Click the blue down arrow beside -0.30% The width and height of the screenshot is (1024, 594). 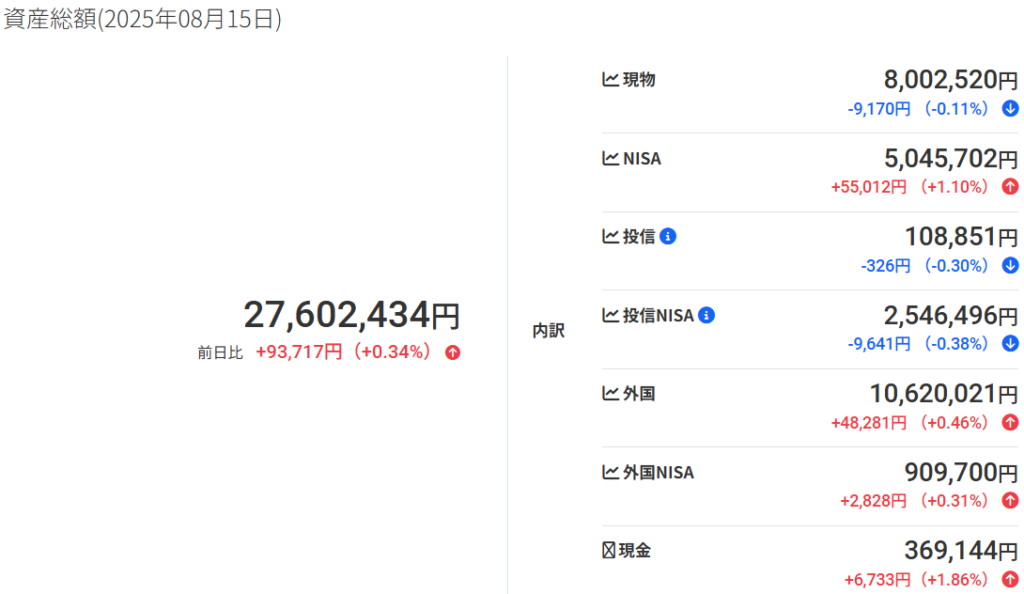tap(1010, 266)
